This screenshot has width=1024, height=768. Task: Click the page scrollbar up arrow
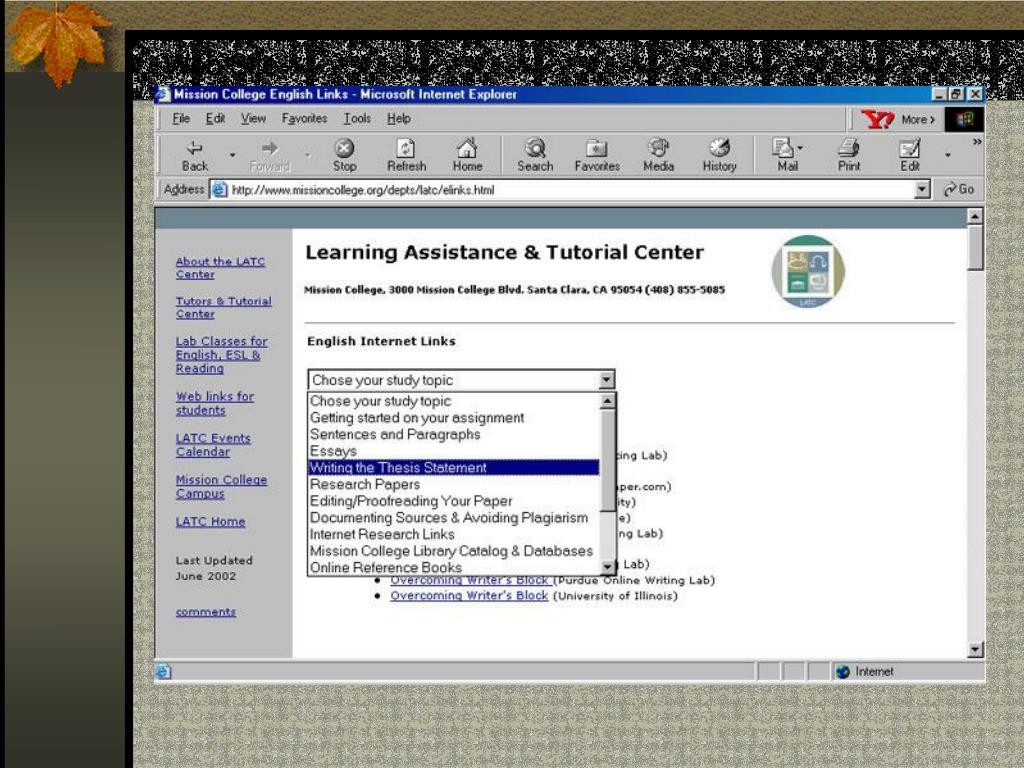click(x=974, y=216)
